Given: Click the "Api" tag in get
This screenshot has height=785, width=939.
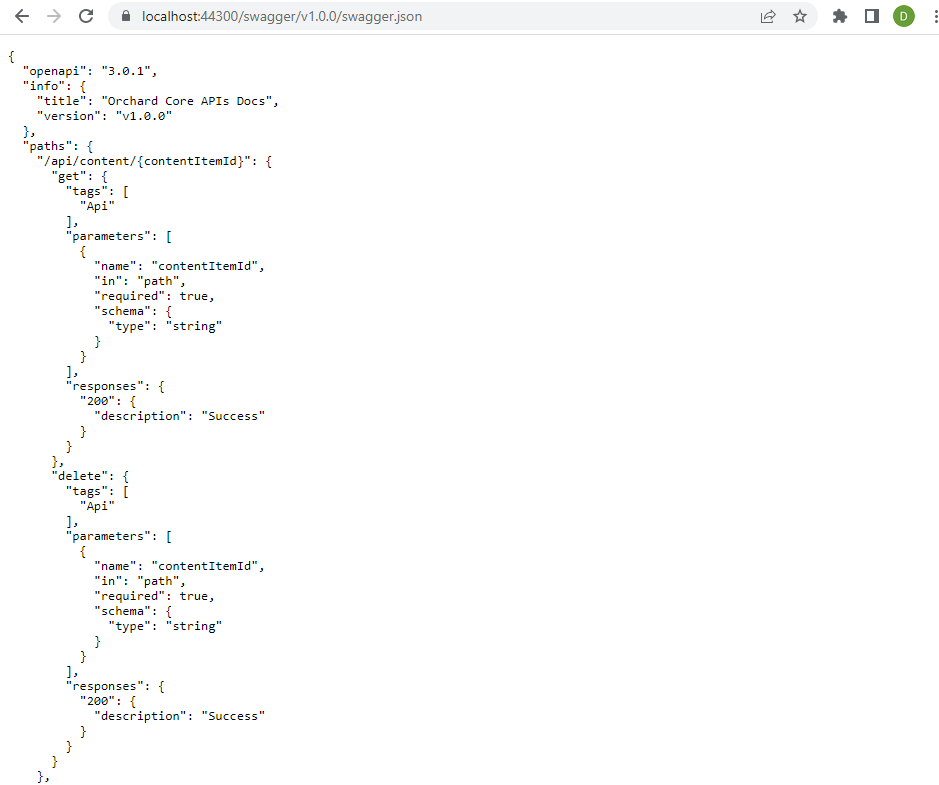Looking at the screenshot, I should pos(97,206).
